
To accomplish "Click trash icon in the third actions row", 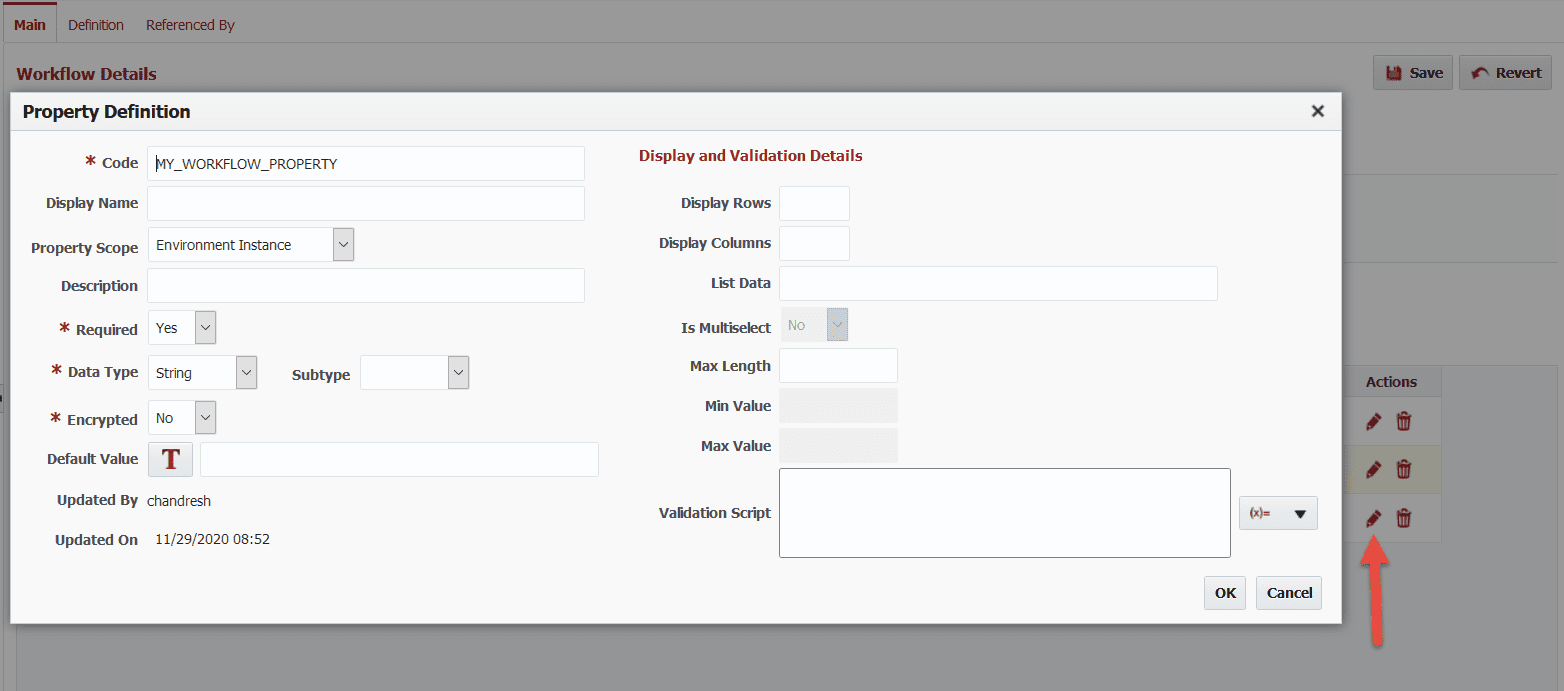I will (1404, 518).
